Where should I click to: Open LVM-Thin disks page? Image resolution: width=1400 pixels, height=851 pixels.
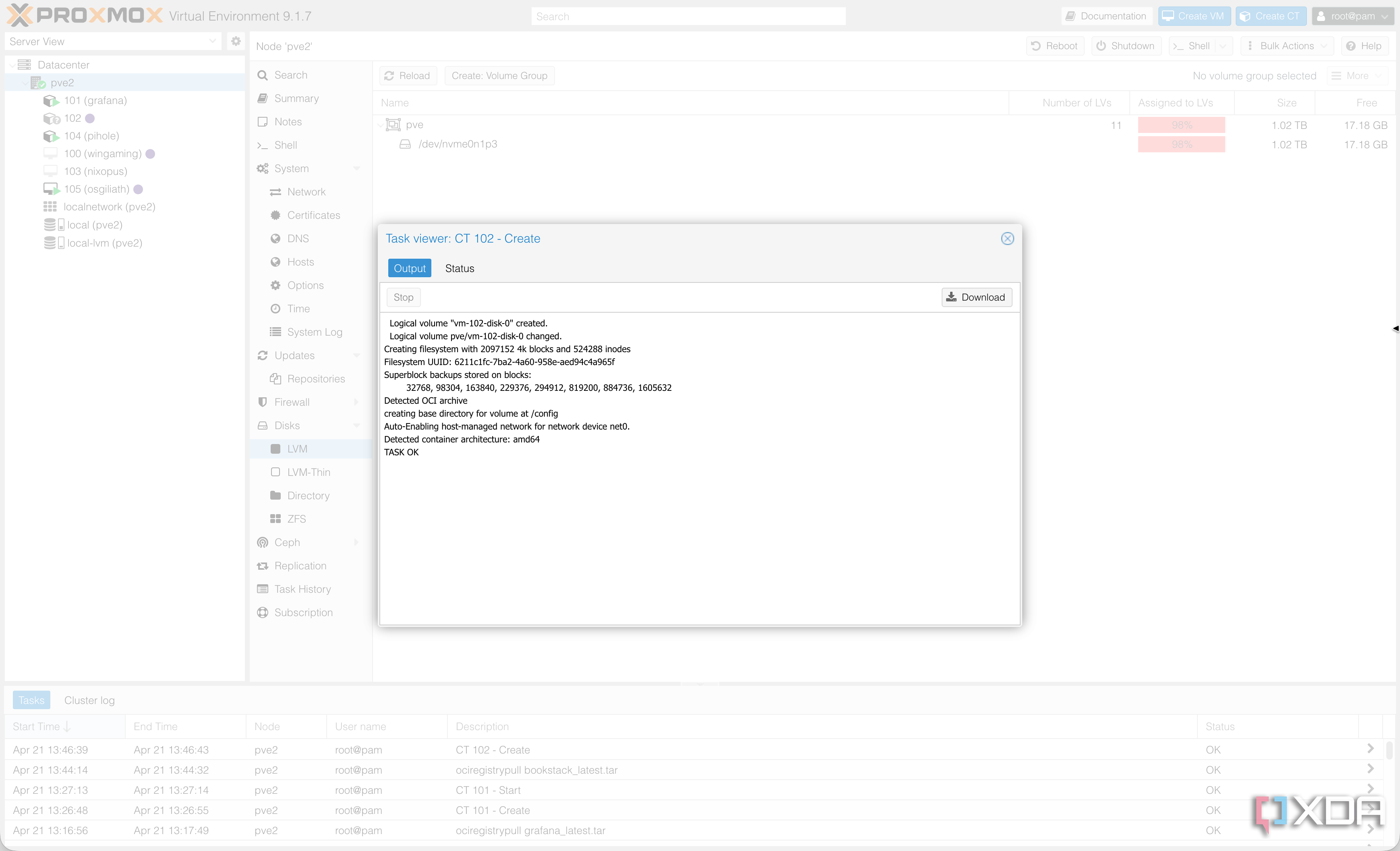click(x=309, y=472)
